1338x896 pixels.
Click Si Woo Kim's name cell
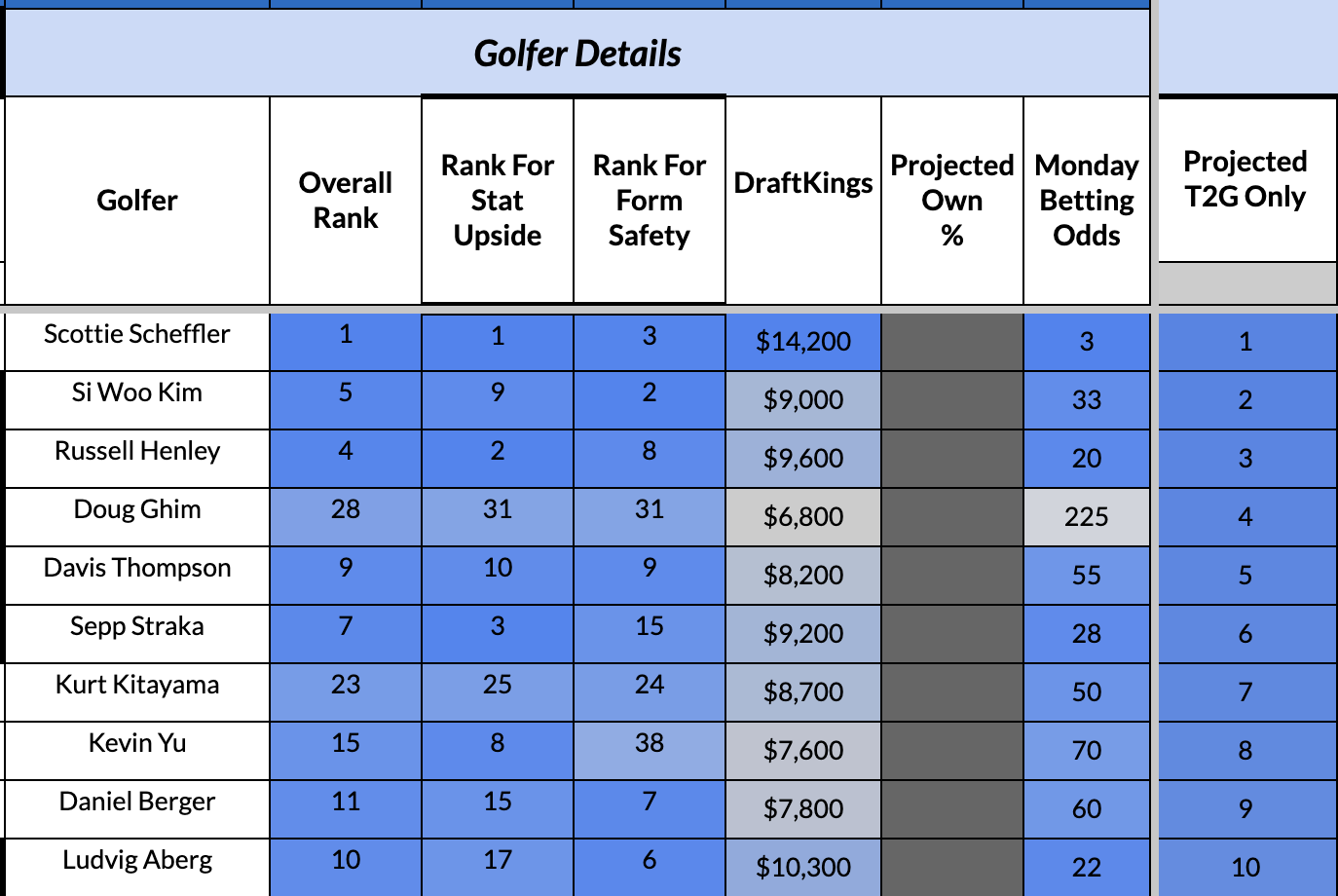tap(137, 392)
